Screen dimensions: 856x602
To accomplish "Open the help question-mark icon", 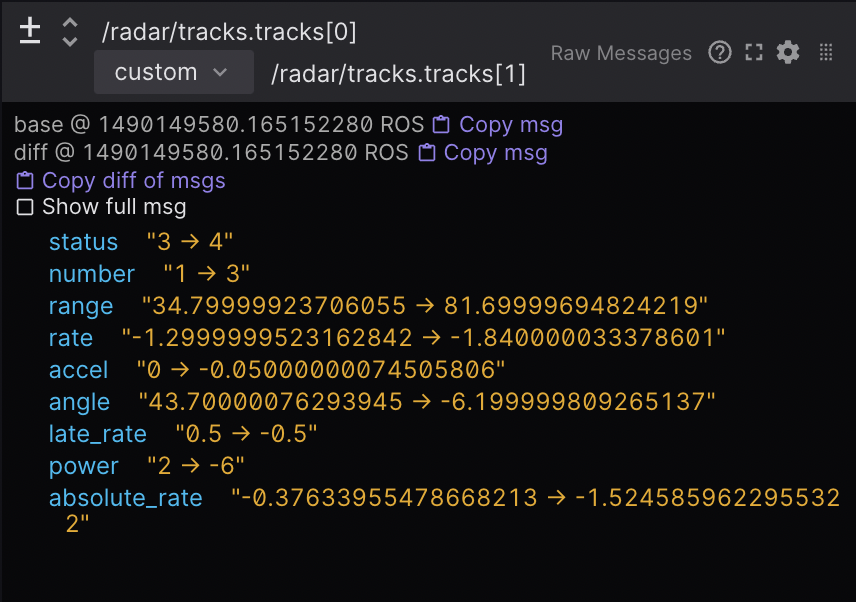I will (720, 53).
